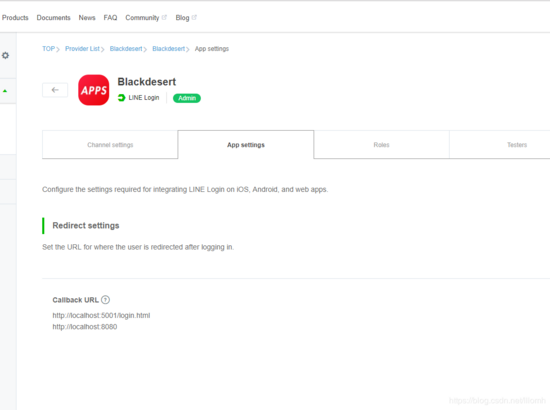The height and width of the screenshot is (410, 550).
Task: Open the Roles tab
Action: click(381, 145)
